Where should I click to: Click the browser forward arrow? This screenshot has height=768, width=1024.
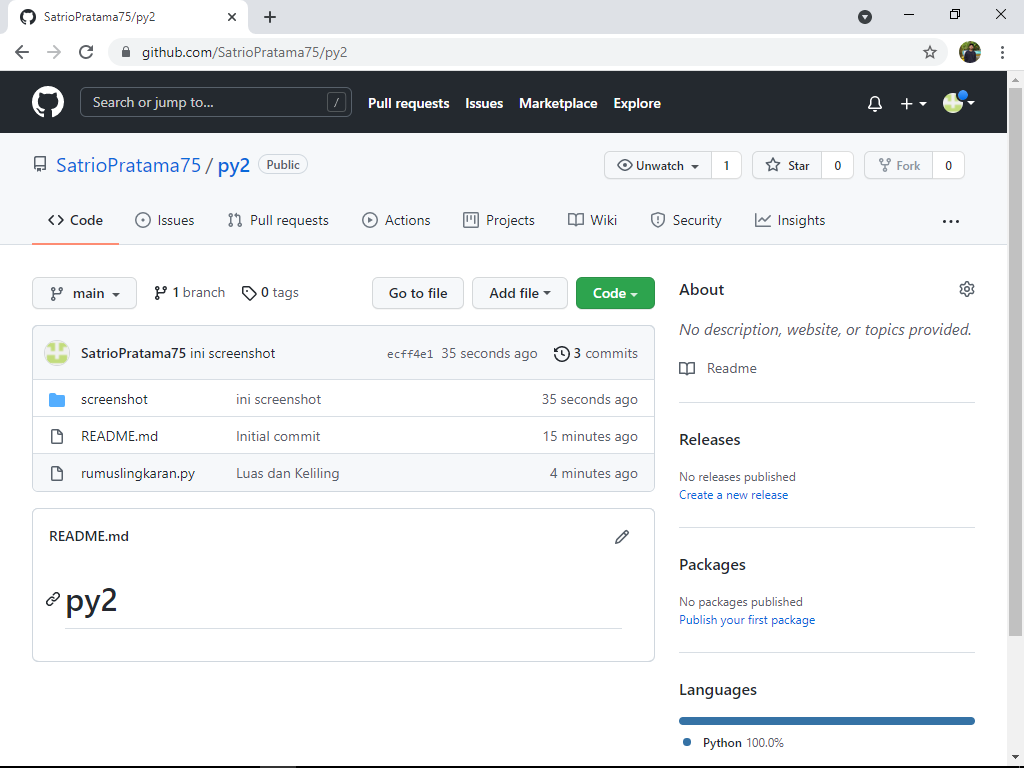coord(54,52)
